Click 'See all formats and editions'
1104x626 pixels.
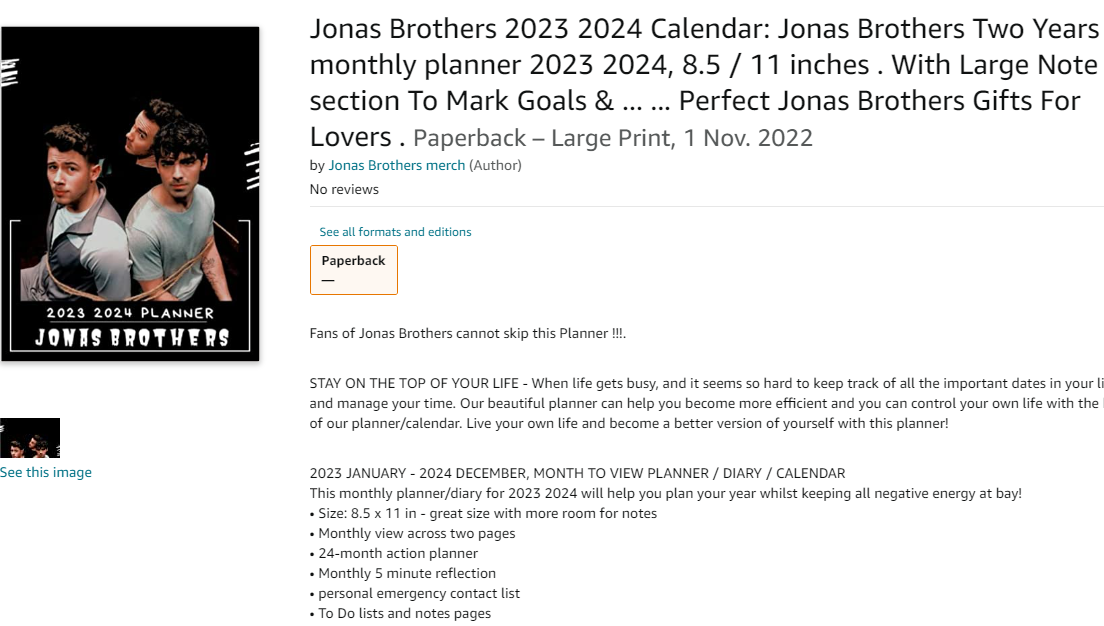395,232
